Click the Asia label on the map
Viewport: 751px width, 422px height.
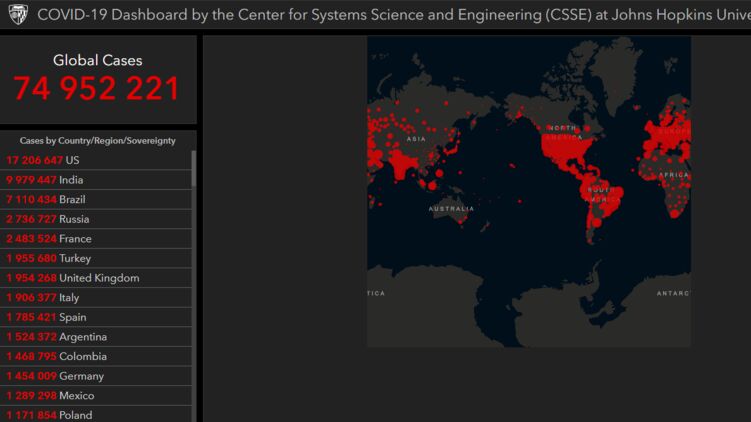[x=416, y=139]
